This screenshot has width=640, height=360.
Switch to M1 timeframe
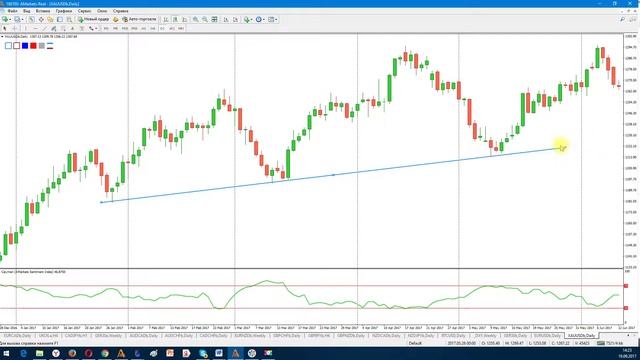(x=106, y=29)
